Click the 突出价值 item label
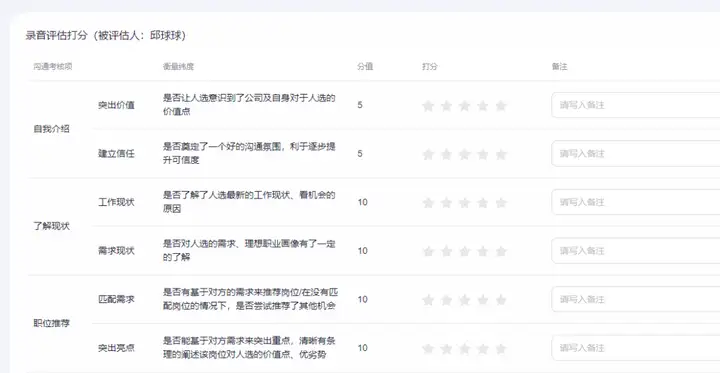The width and height of the screenshot is (720, 373). [x=116, y=105]
